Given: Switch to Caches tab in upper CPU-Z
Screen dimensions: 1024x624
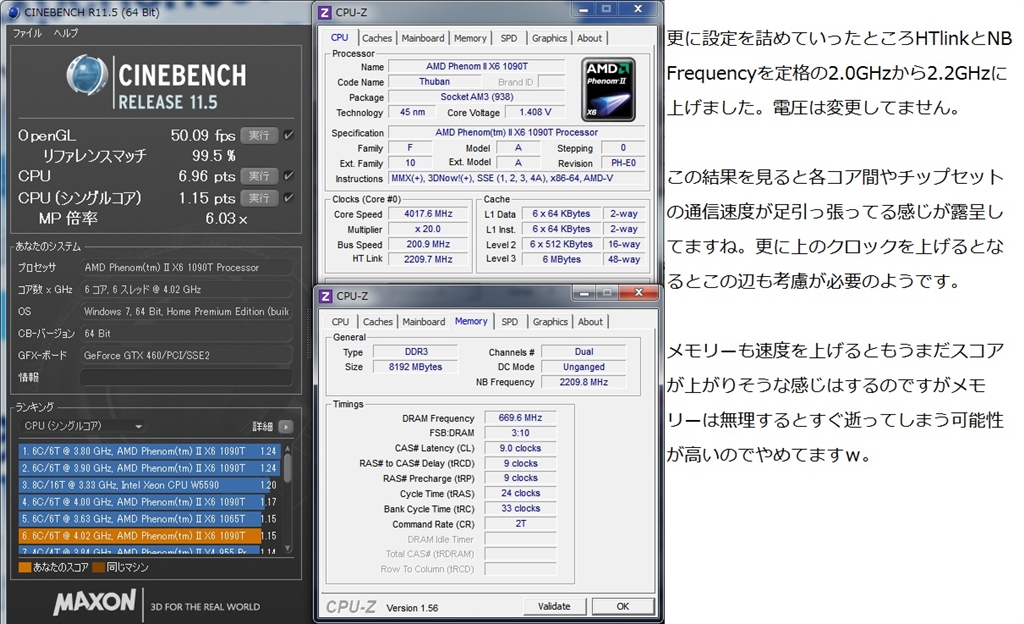Looking at the screenshot, I should 377,38.
